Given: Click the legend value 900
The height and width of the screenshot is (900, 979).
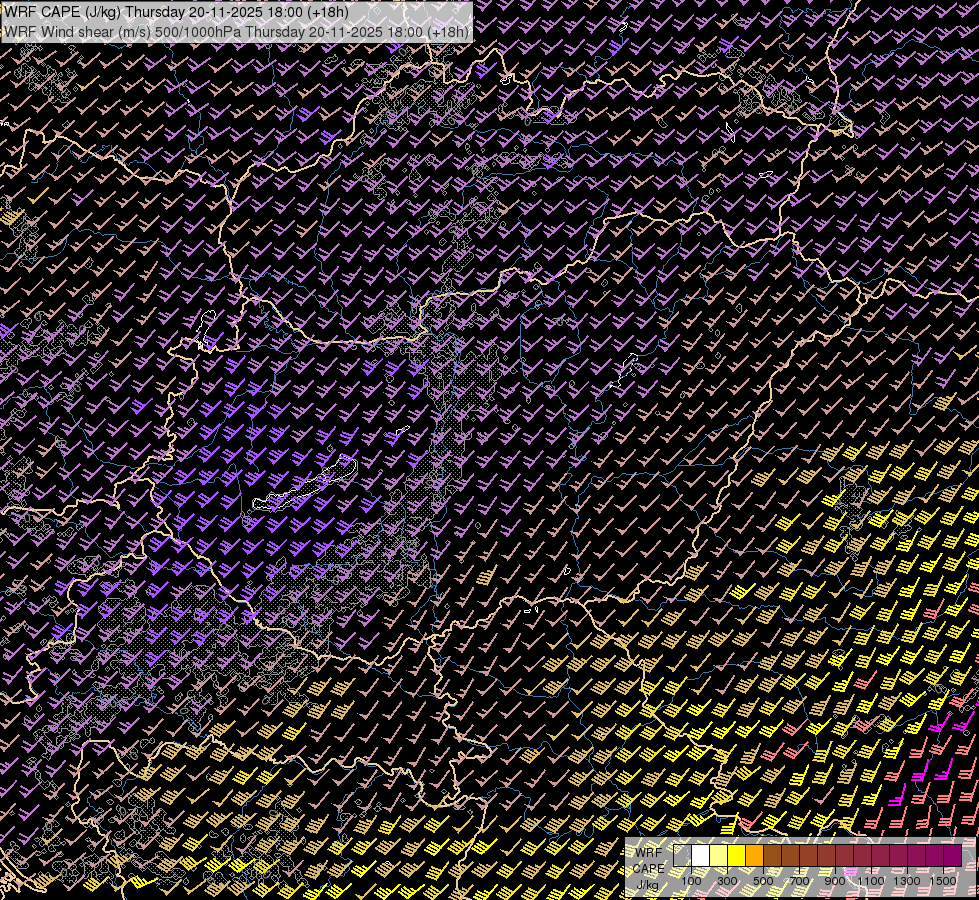Looking at the screenshot, I should (x=835, y=881).
